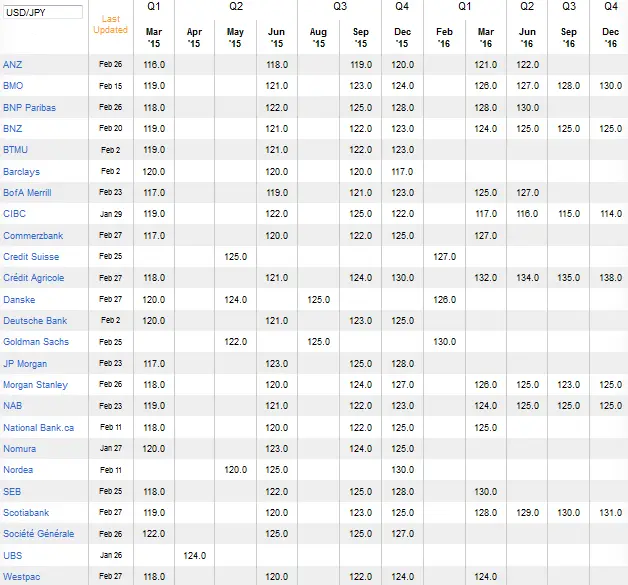Select Morgan Stanley's Sep '16 value 123.0

pyautogui.click(x=569, y=385)
